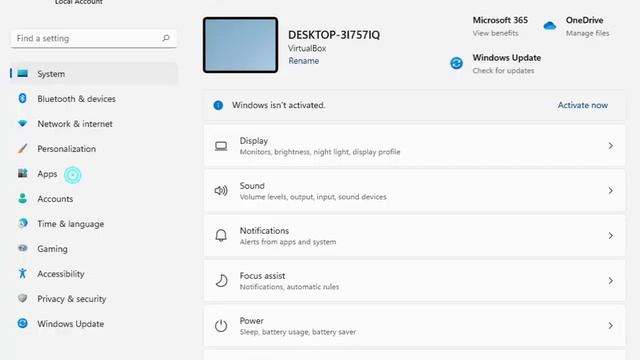The height and width of the screenshot is (360, 640).
Task: Open the Power settings row
Action: [414, 326]
